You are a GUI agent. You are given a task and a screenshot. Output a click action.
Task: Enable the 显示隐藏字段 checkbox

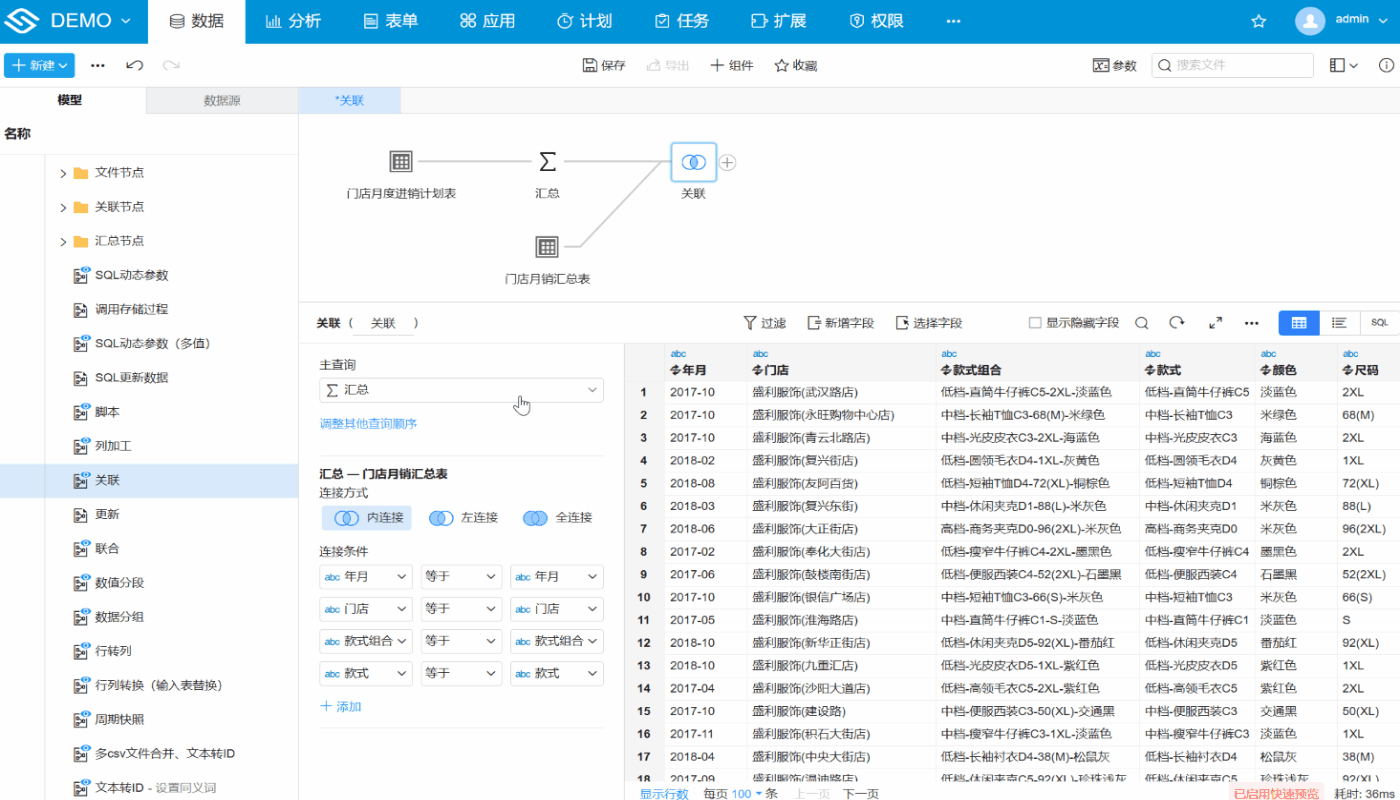[x=1036, y=323]
